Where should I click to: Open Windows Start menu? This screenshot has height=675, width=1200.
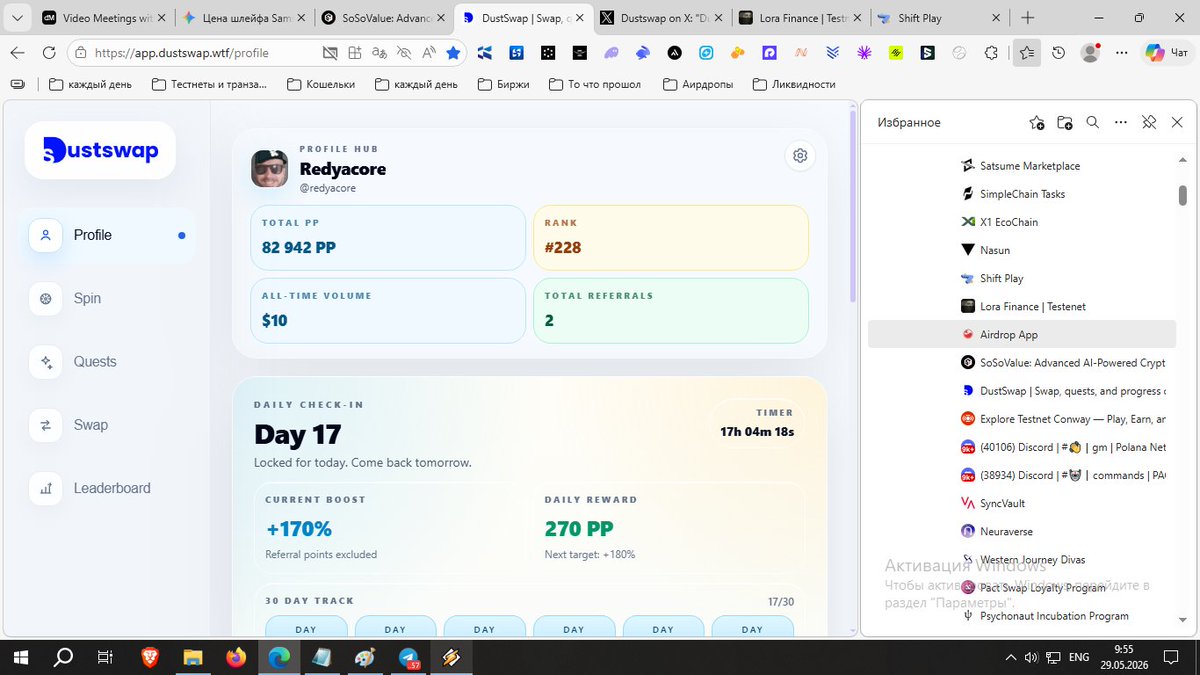[x=19, y=657]
